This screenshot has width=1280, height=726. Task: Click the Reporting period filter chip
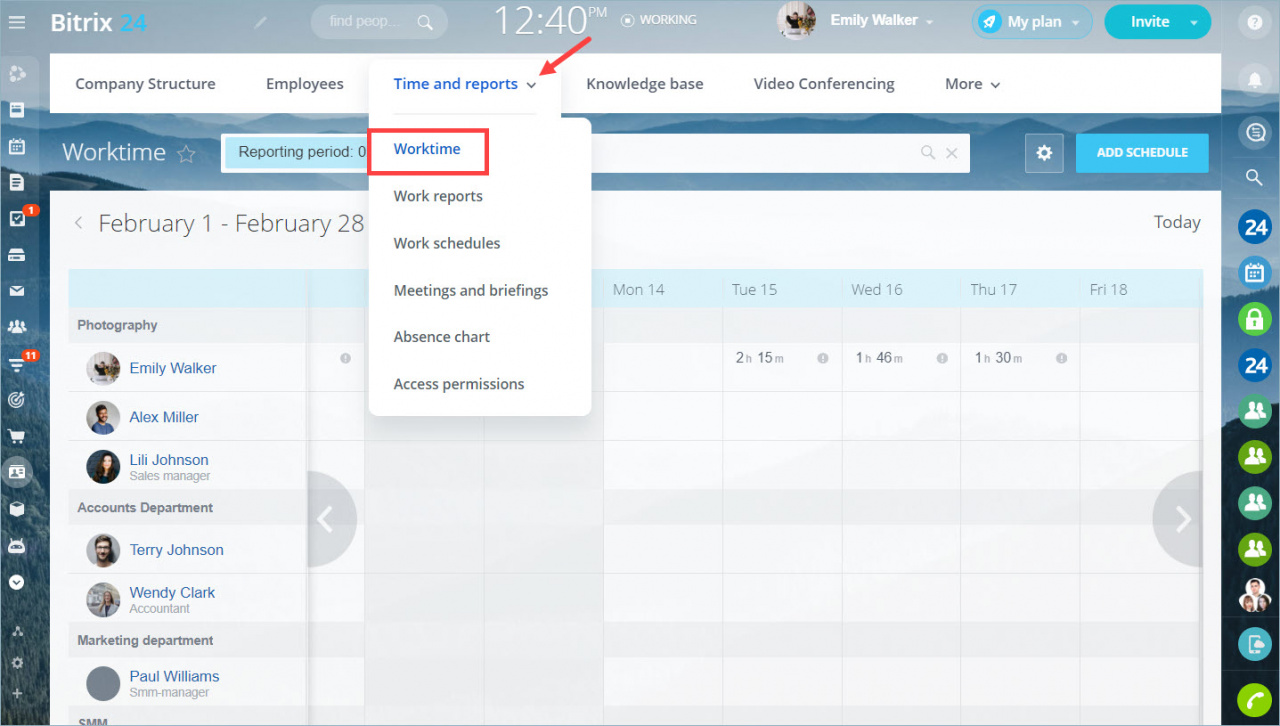point(298,152)
